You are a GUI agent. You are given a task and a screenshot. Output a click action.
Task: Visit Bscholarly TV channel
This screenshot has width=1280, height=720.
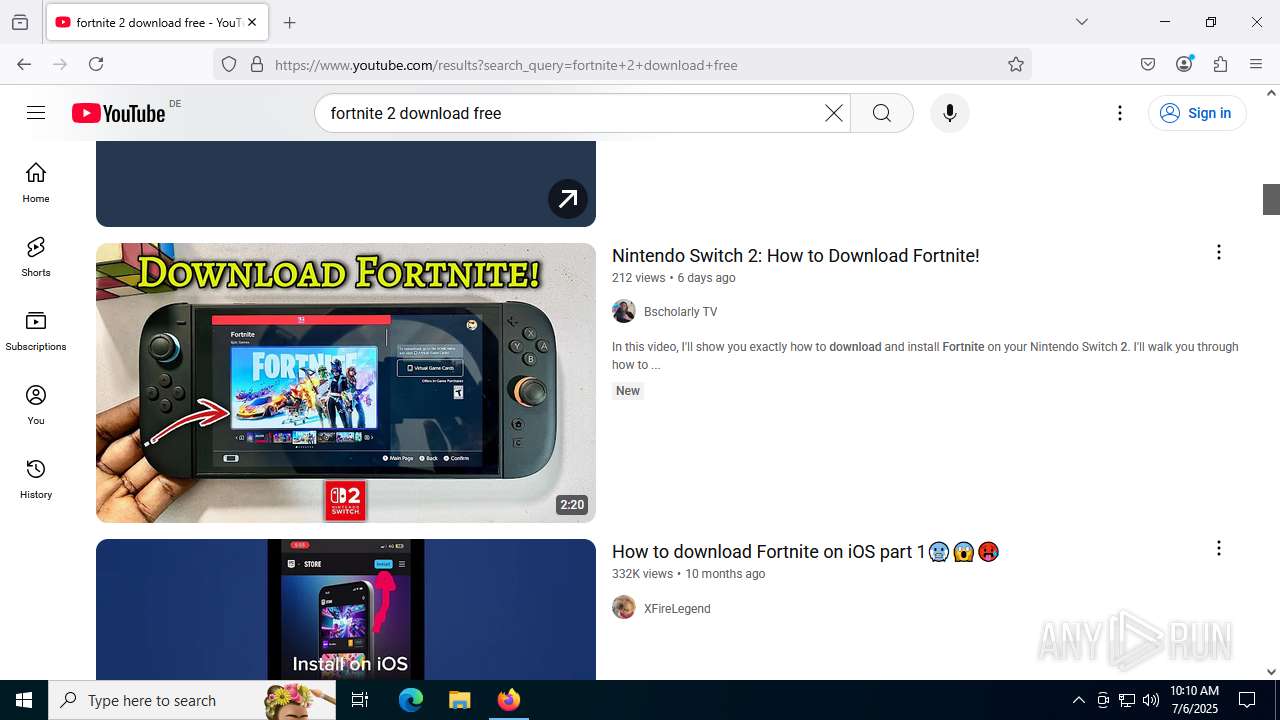click(680, 312)
